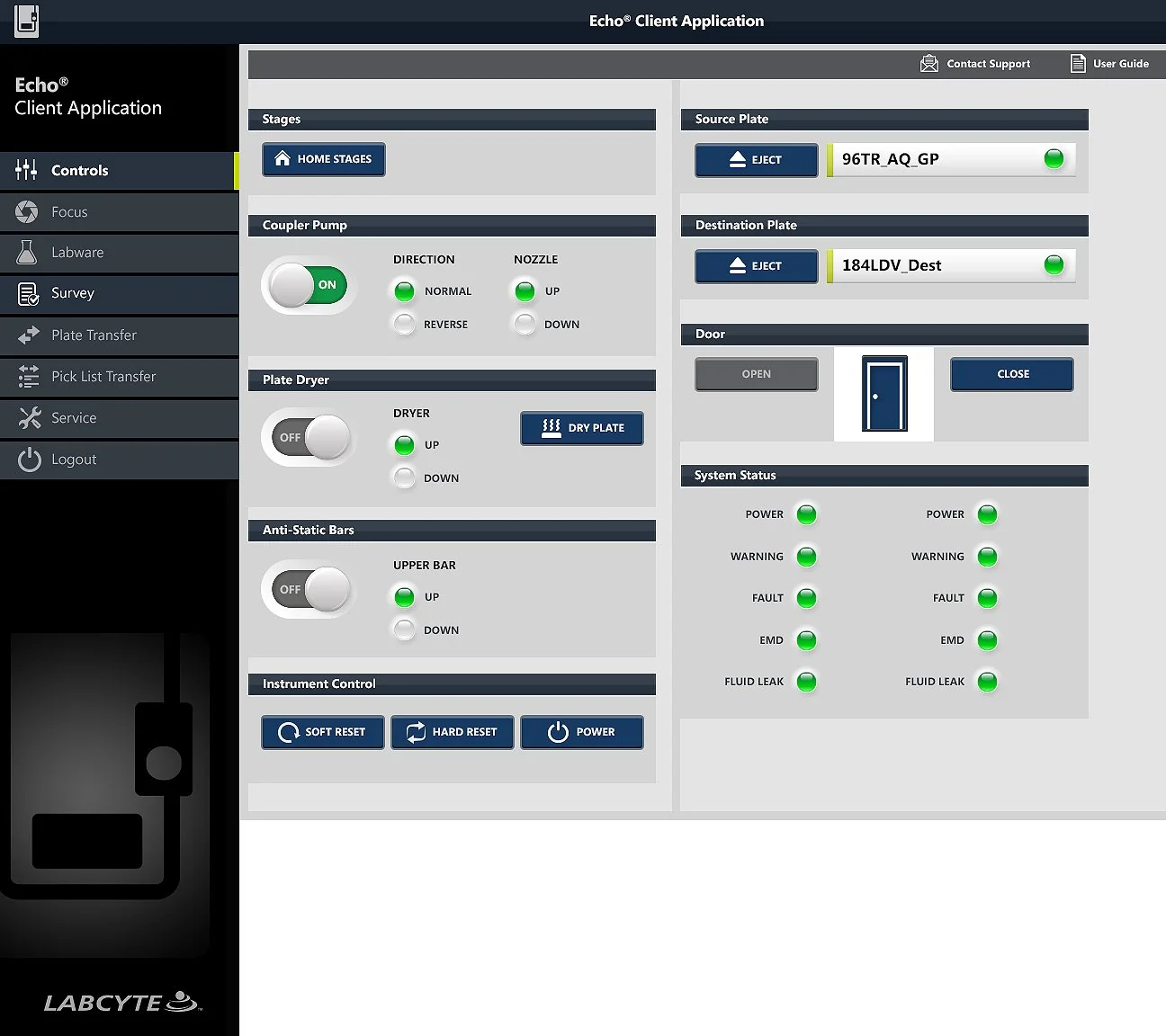
Task: Turn on the Plate Dryer switch
Action: [x=309, y=437]
